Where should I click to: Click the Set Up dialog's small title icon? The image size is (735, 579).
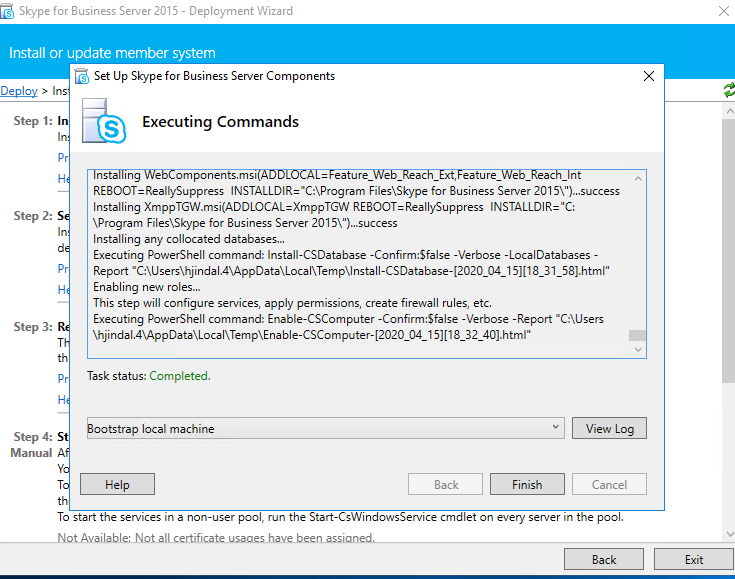click(x=81, y=76)
